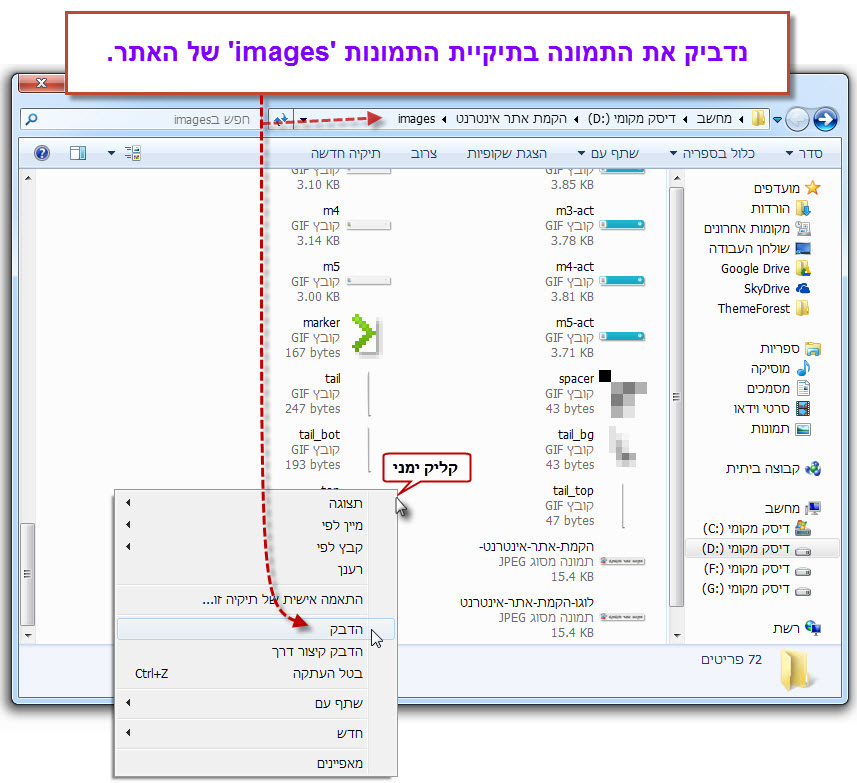
Task: Open 'חדש' new submenu
Action: tap(256, 733)
